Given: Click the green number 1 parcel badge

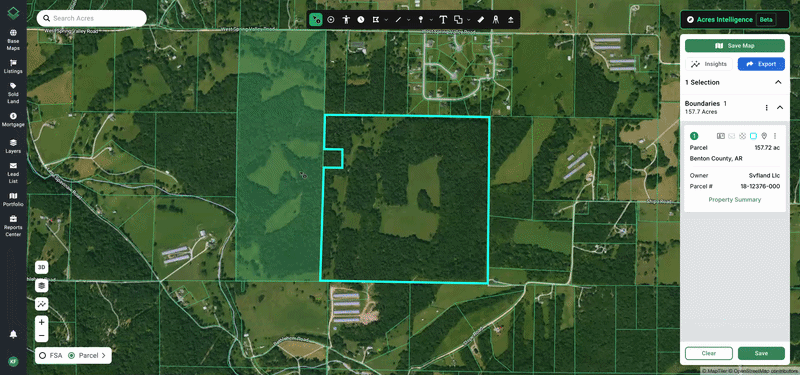Looking at the screenshot, I should coord(694,136).
